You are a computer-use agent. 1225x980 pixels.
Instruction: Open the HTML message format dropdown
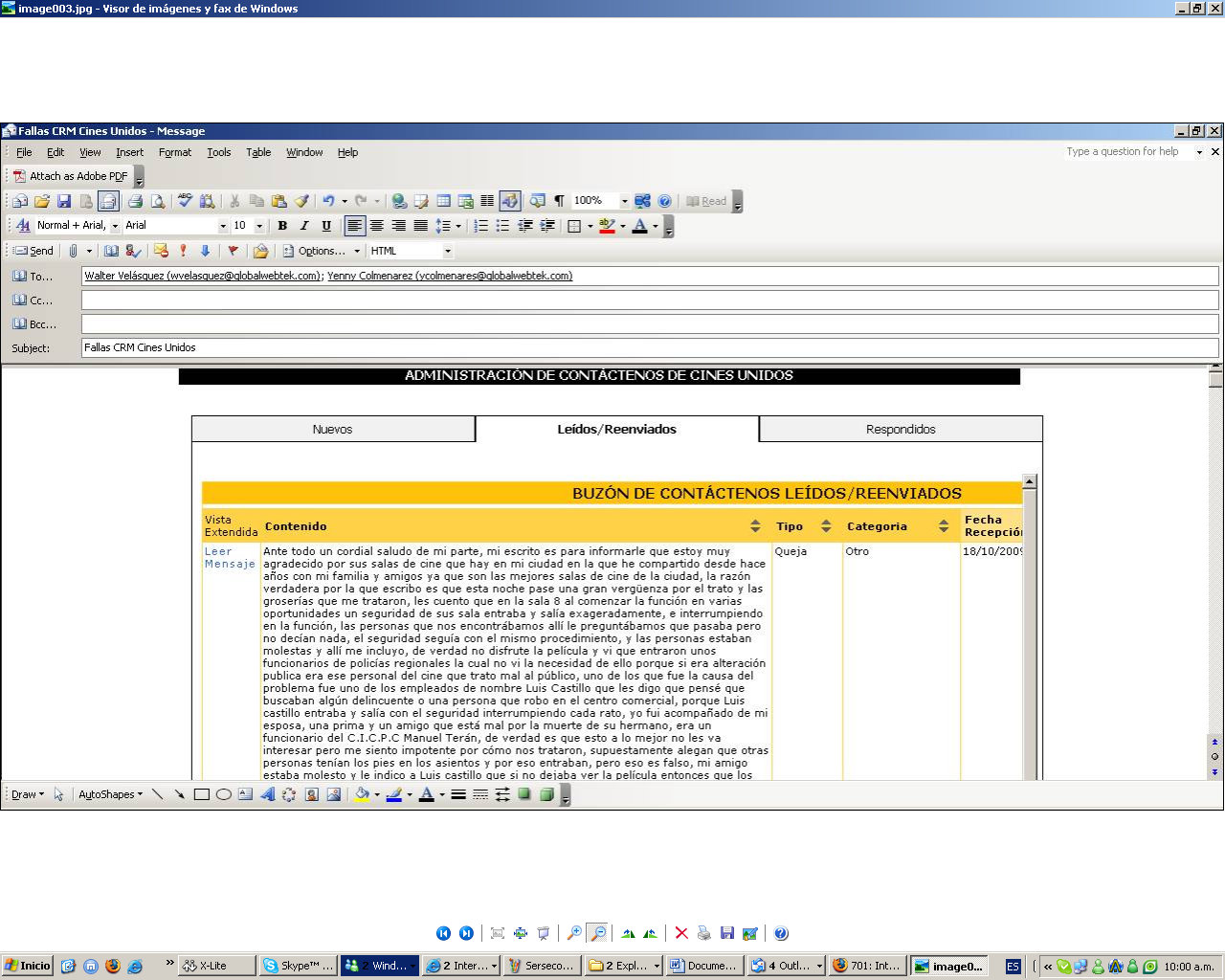click(447, 251)
